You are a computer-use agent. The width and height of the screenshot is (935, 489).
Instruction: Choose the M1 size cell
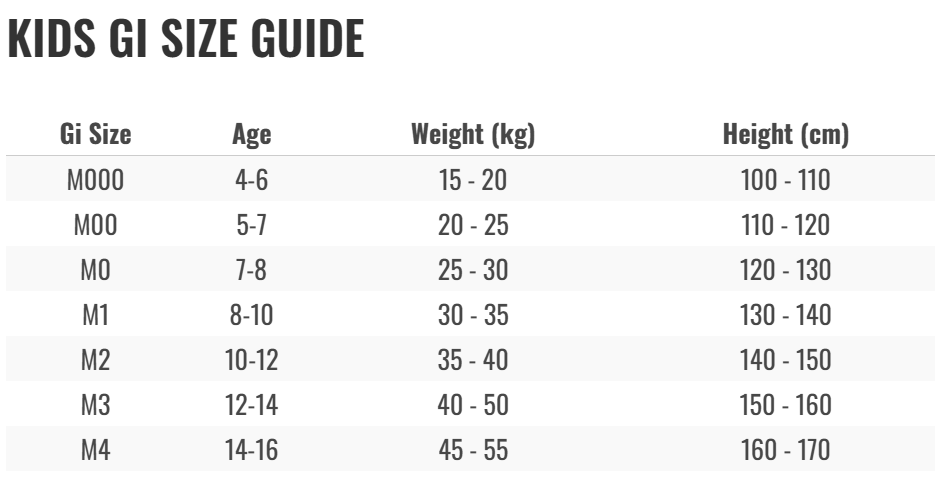coord(95,315)
